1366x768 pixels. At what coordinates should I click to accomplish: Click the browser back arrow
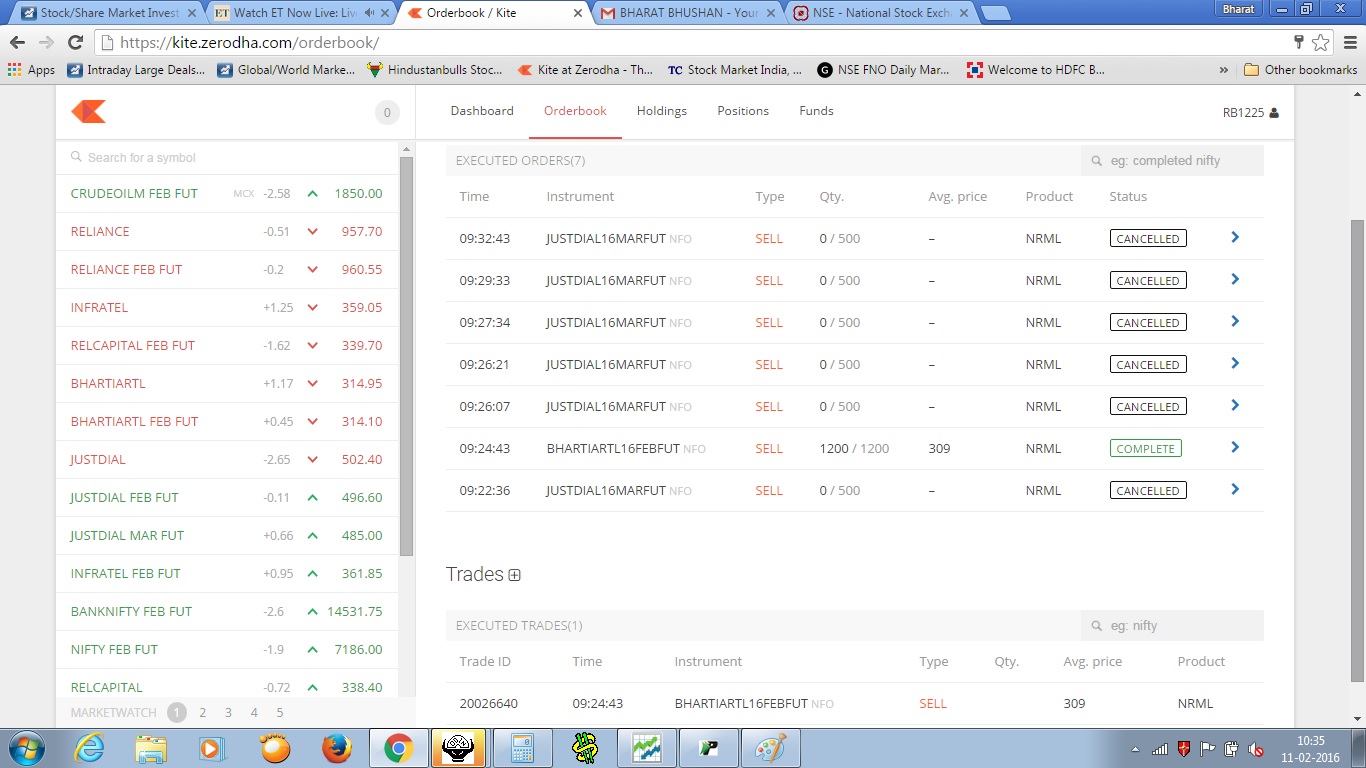[17, 42]
